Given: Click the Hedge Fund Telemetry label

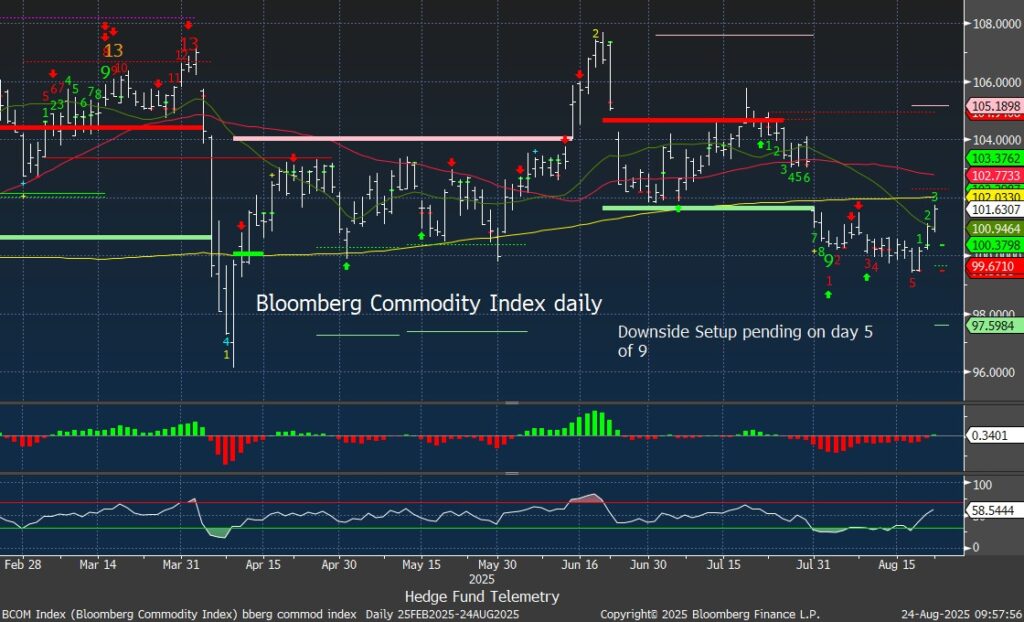Looking at the screenshot, I should (511, 596).
